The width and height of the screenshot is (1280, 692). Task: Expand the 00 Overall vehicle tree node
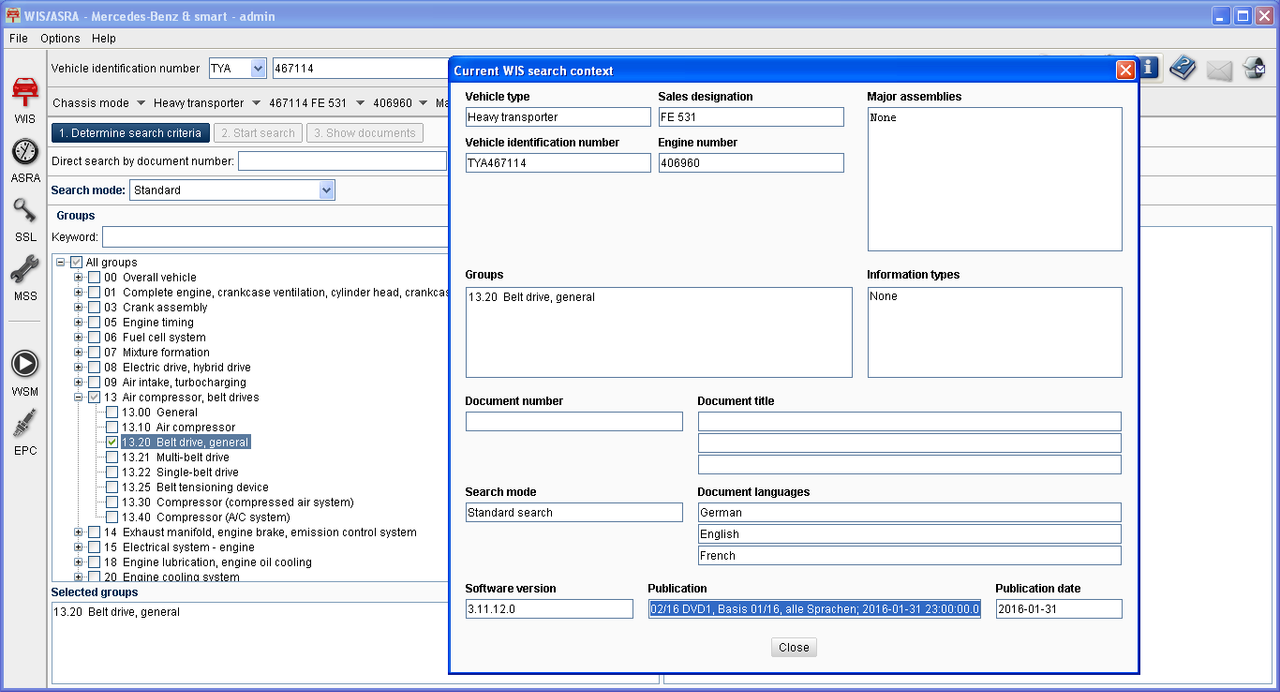(x=78, y=277)
